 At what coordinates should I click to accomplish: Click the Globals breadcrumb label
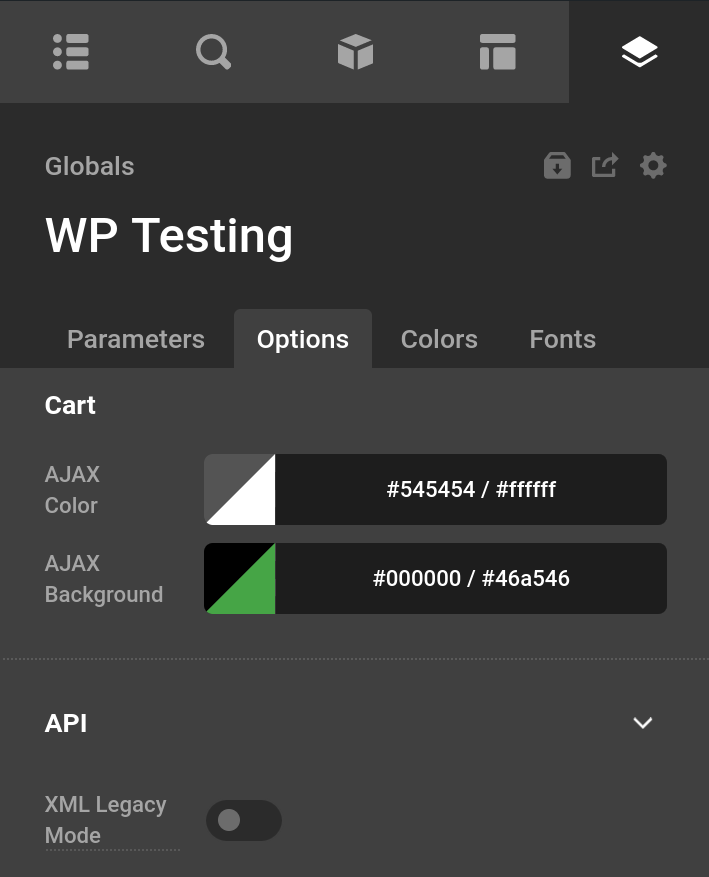click(89, 166)
